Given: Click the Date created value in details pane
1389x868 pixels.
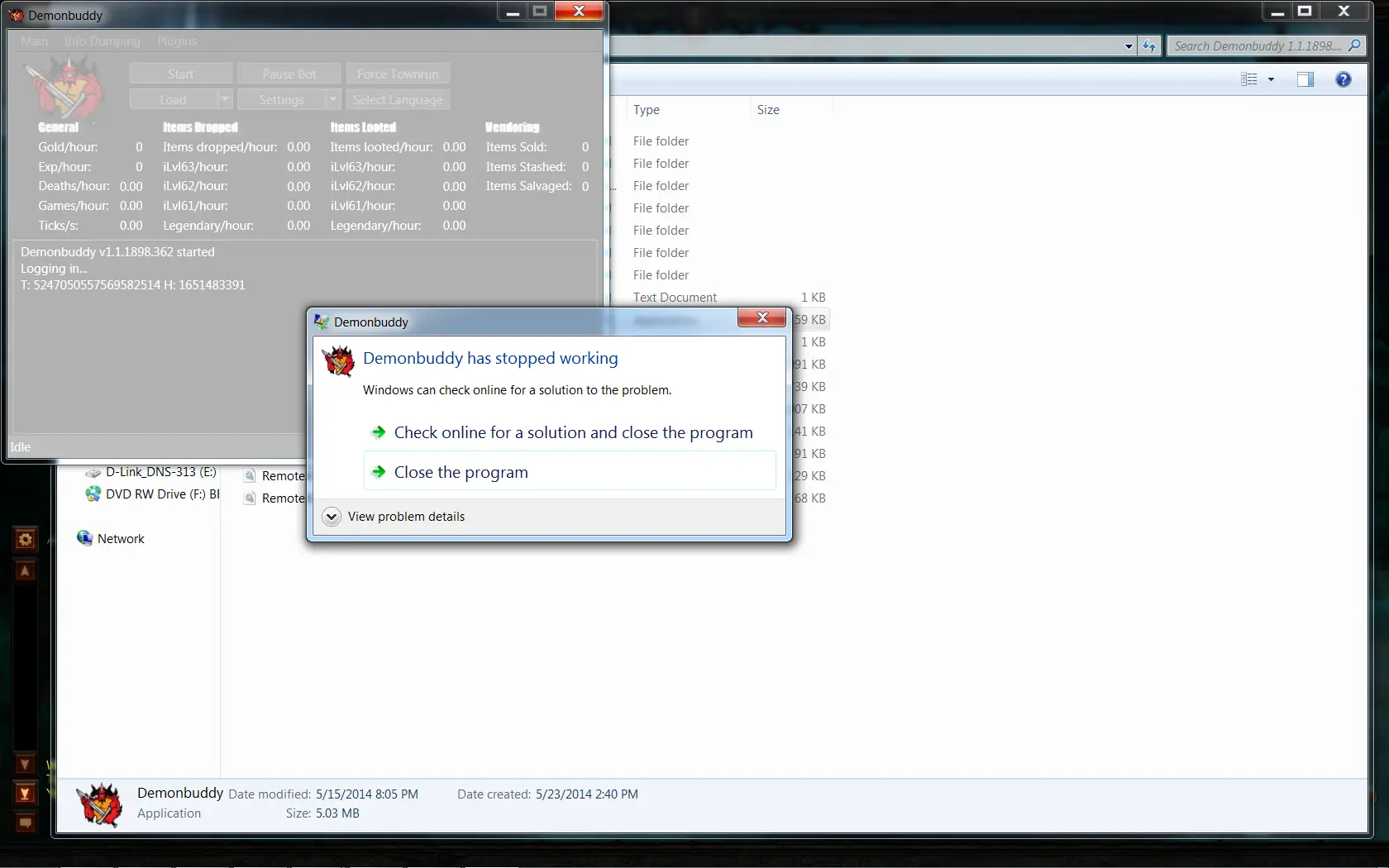Looking at the screenshot, I should [587, 794].
